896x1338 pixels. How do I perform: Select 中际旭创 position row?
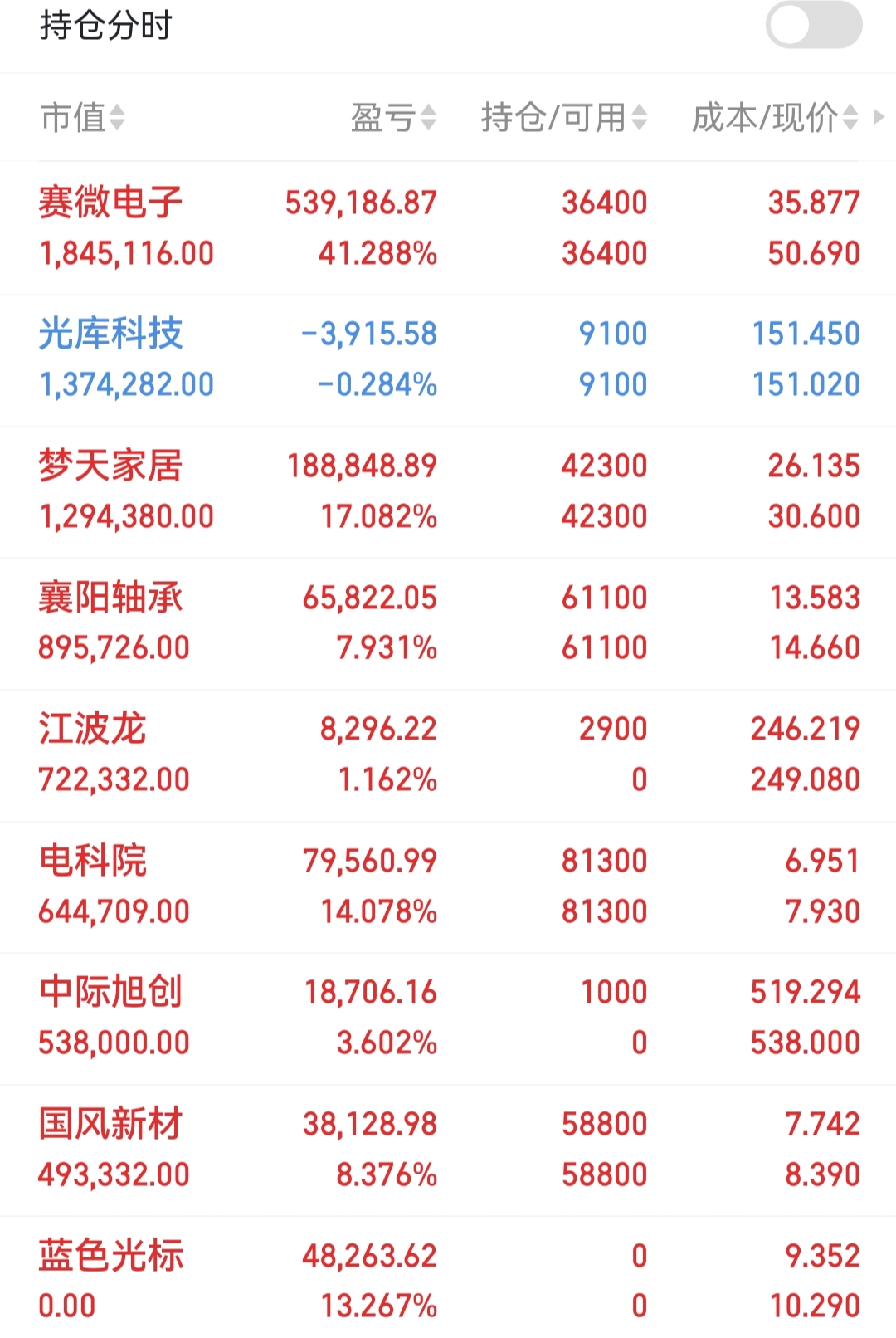click(x=448, y=1018)
